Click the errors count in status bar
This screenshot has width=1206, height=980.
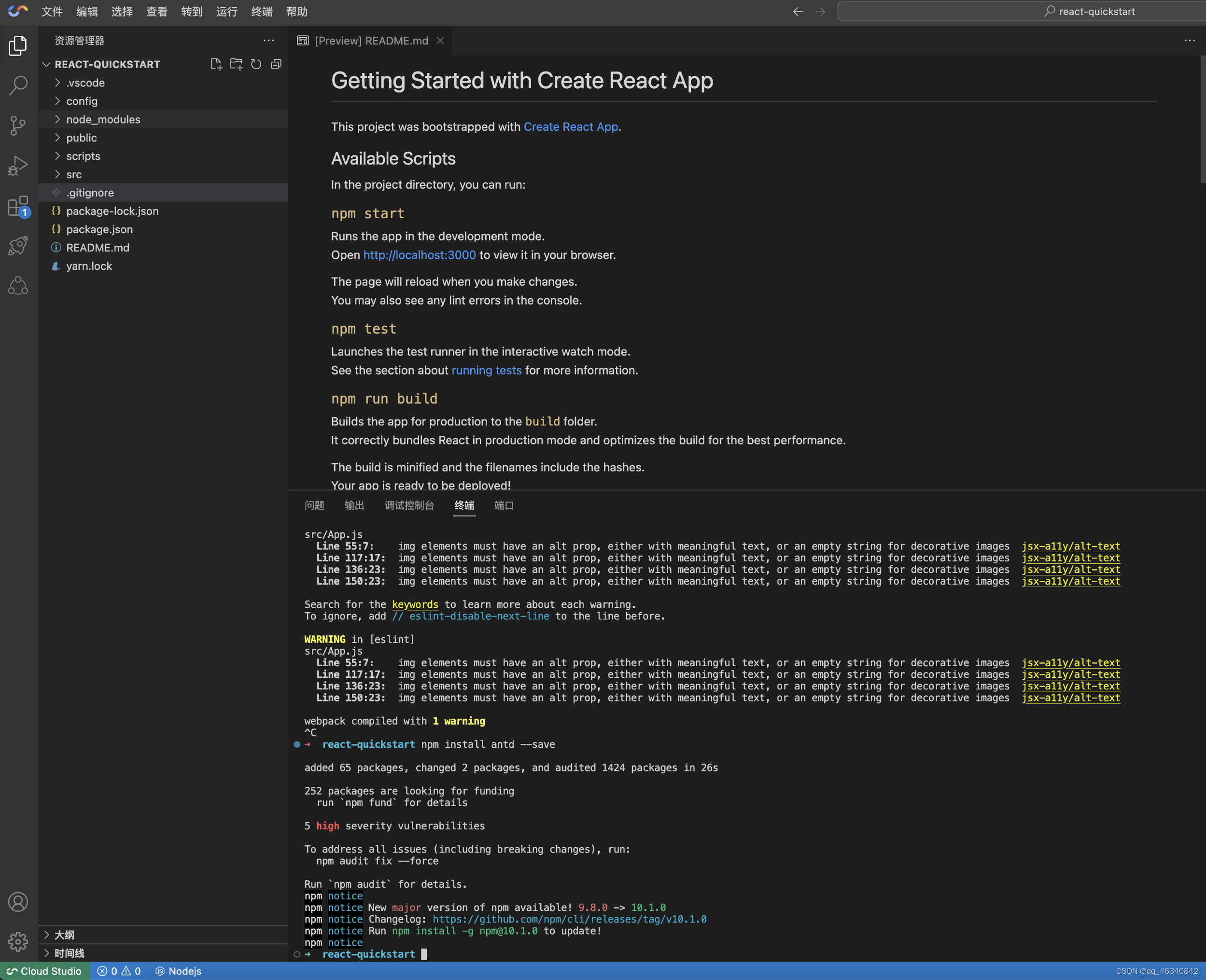coord(107,971)
